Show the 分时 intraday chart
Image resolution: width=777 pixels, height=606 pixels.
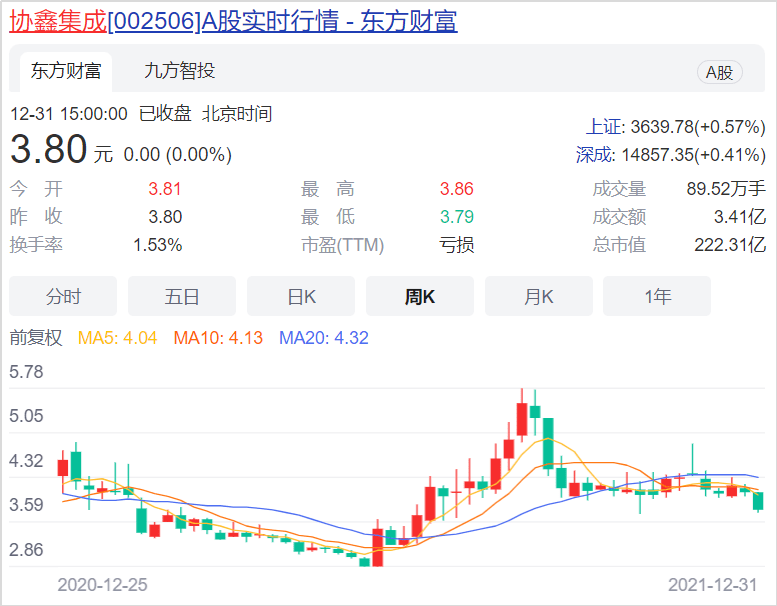[63, 296]
